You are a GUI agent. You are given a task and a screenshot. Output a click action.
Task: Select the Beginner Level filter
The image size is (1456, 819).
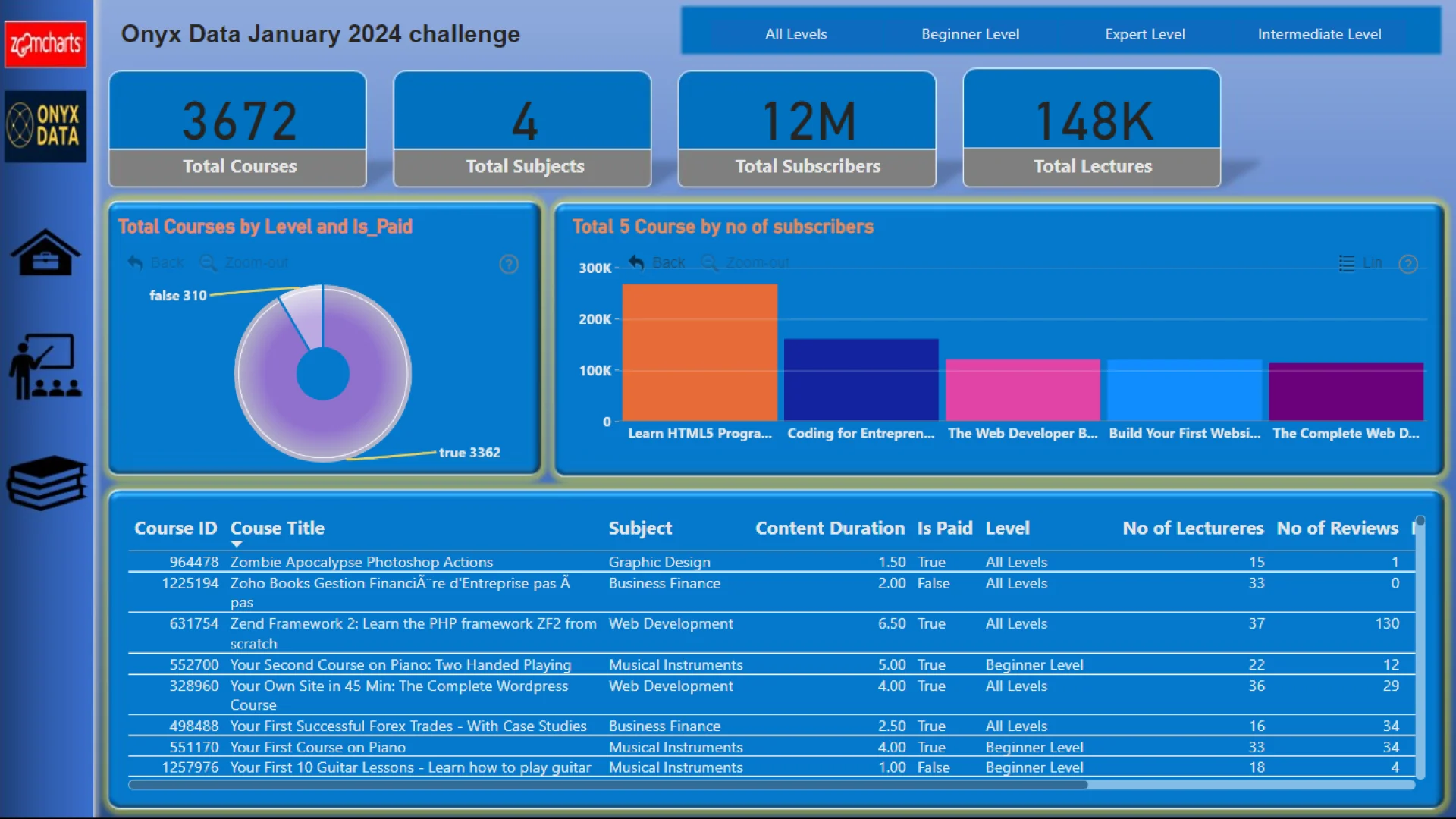tap(970, 34)
